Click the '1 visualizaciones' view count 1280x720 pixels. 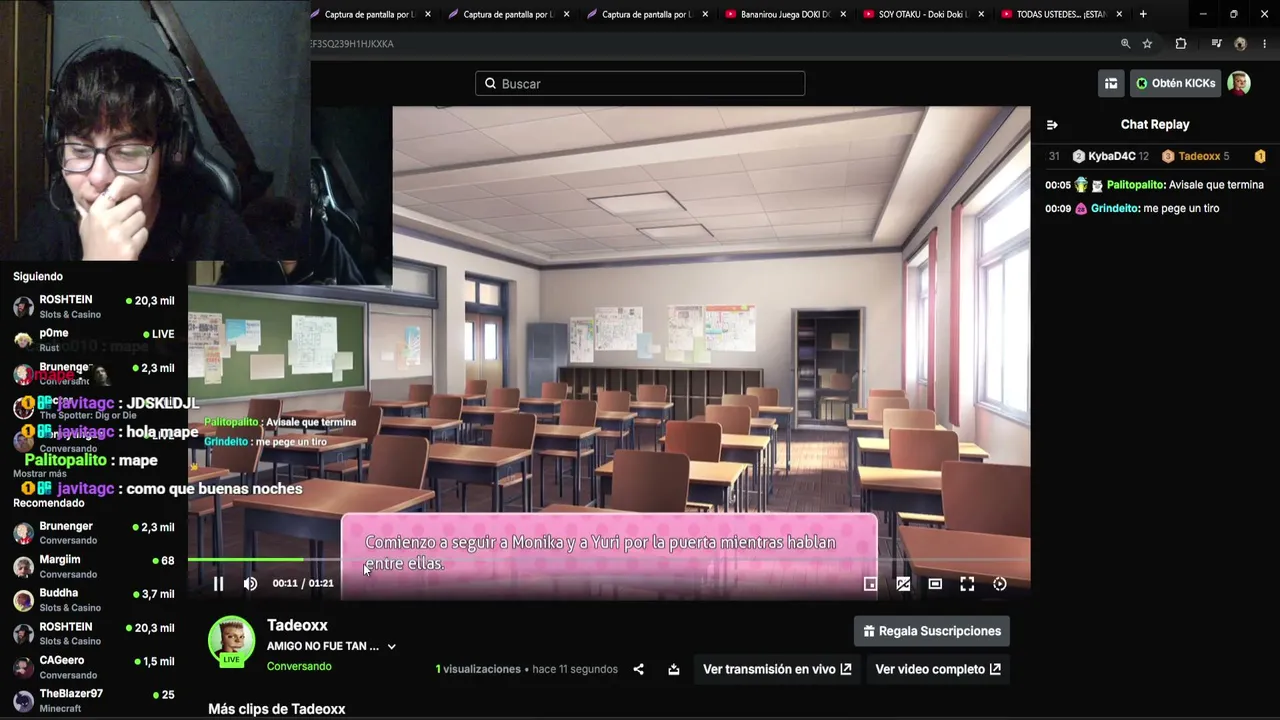coord(478,669)
